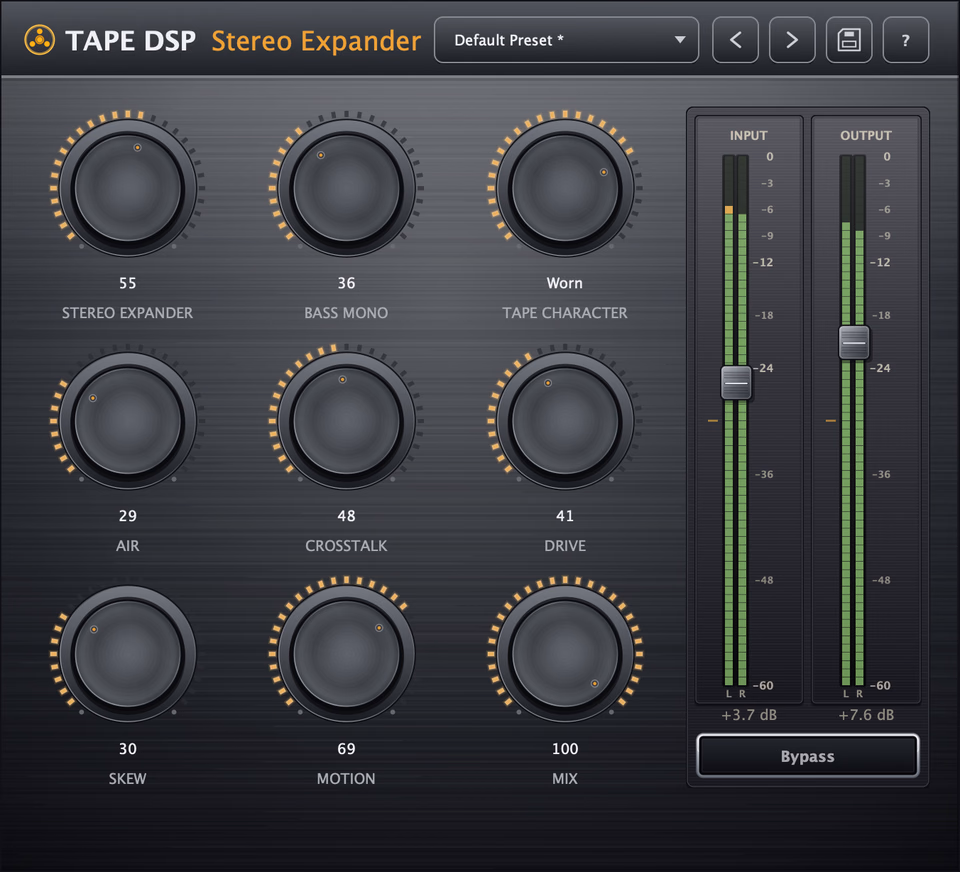The width and height of the screenshot is (960, 872).
Task: Click the INPUT meter label
Action: 749,135
